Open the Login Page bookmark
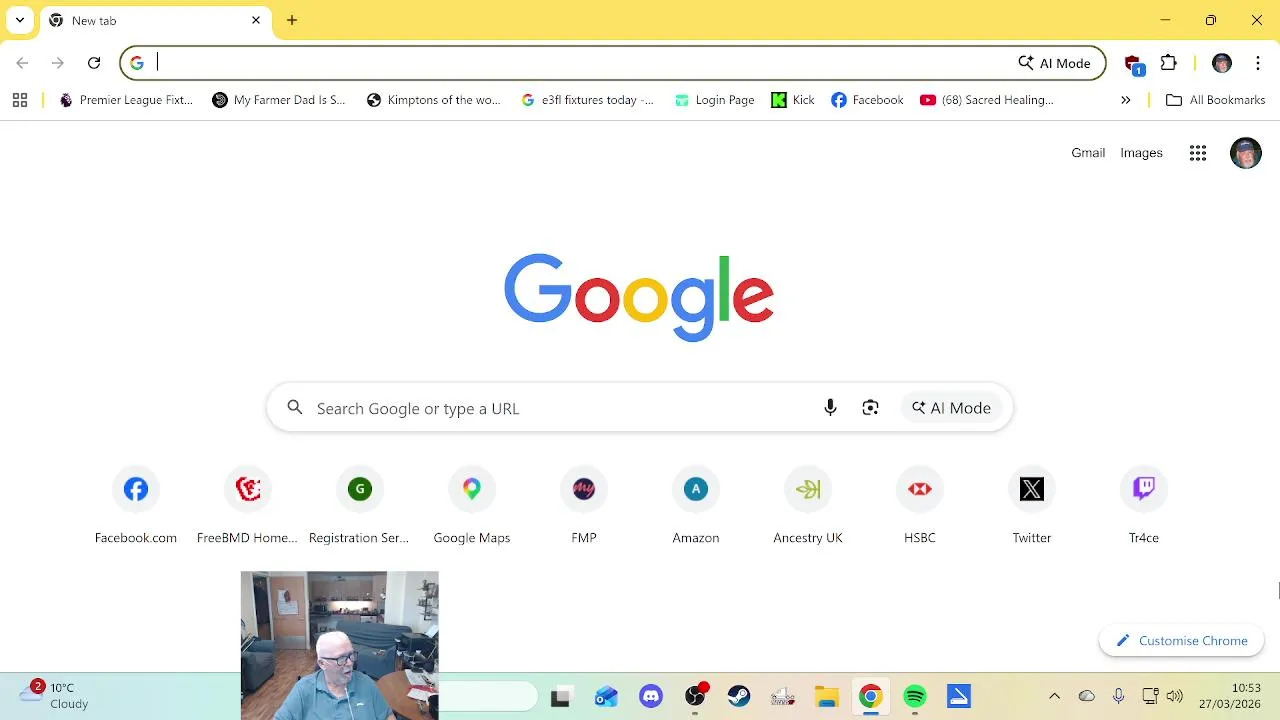The image size is (1280, 720). tap(714, 100)
